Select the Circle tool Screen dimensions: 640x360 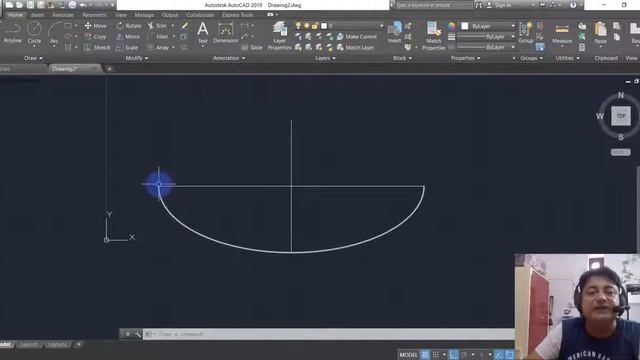coord(34,33)
